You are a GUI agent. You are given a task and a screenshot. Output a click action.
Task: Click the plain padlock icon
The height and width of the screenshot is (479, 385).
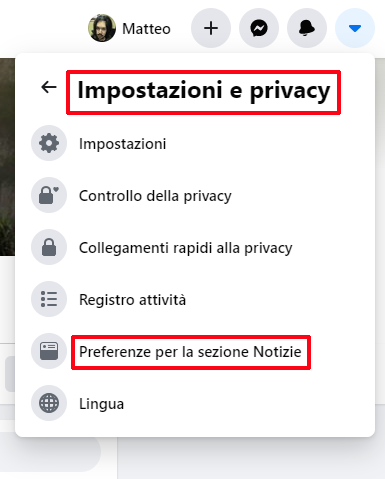49,247
